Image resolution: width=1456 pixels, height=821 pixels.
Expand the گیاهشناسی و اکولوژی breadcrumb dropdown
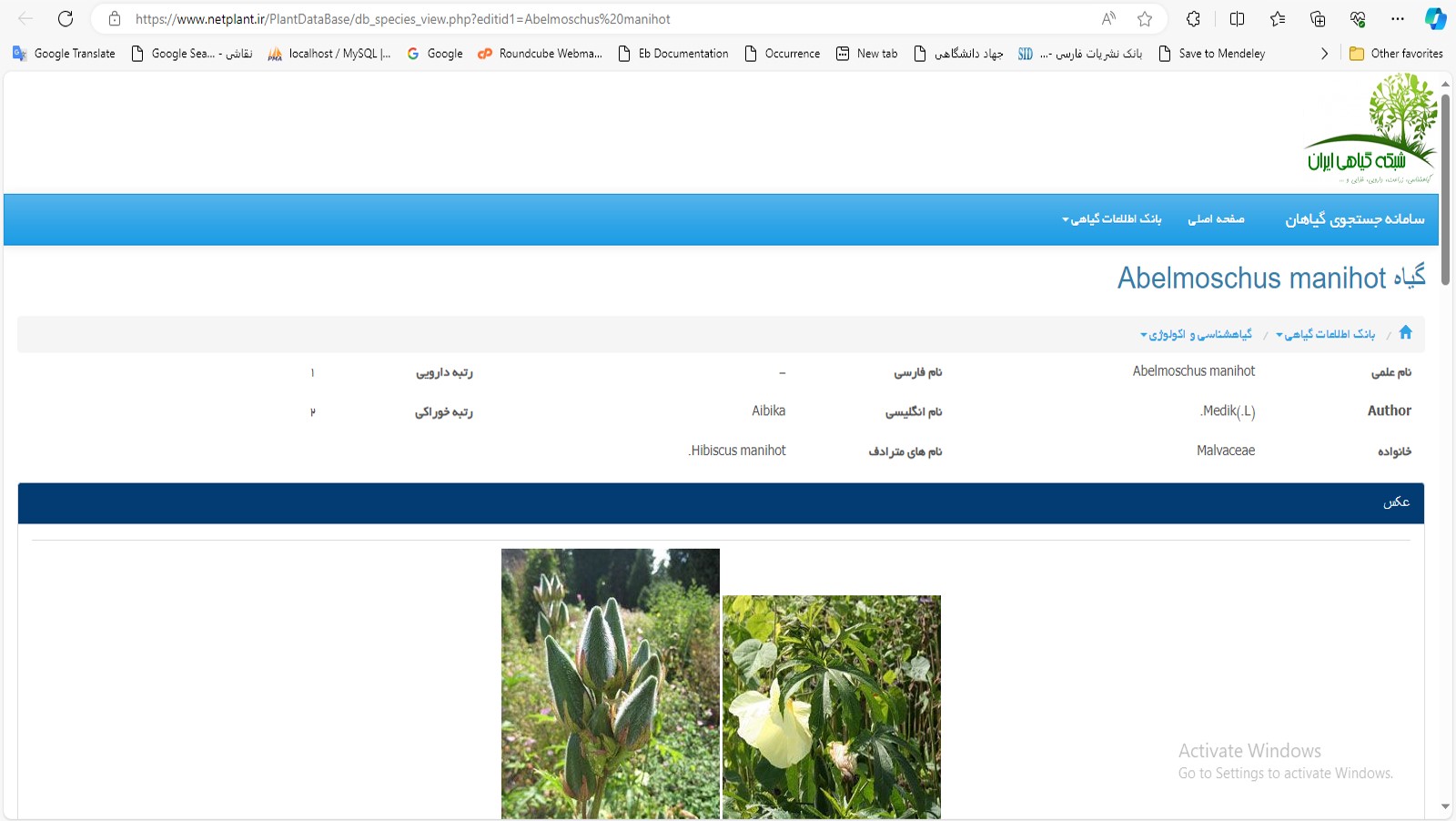tap(1196, 335)
